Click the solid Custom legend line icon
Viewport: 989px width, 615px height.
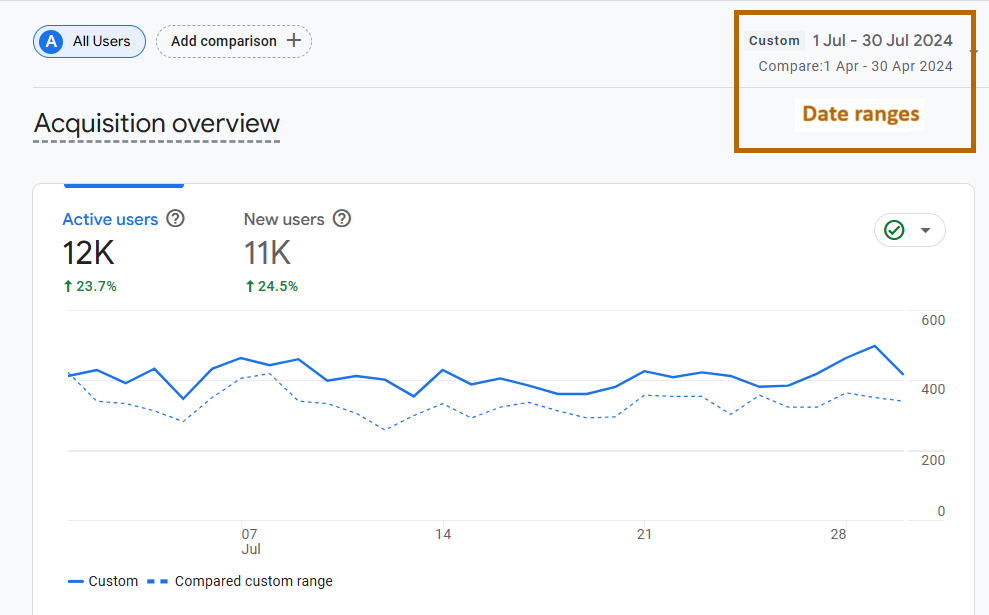click(76, 582)
